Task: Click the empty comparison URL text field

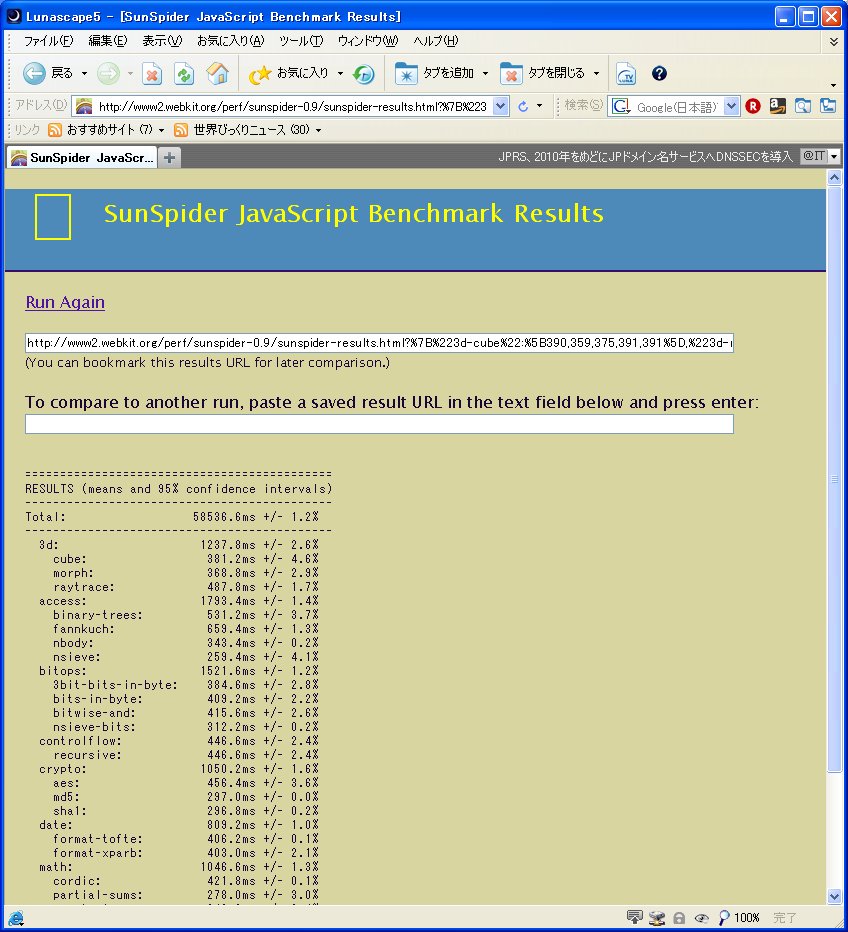Action: [x=379, y=424]
